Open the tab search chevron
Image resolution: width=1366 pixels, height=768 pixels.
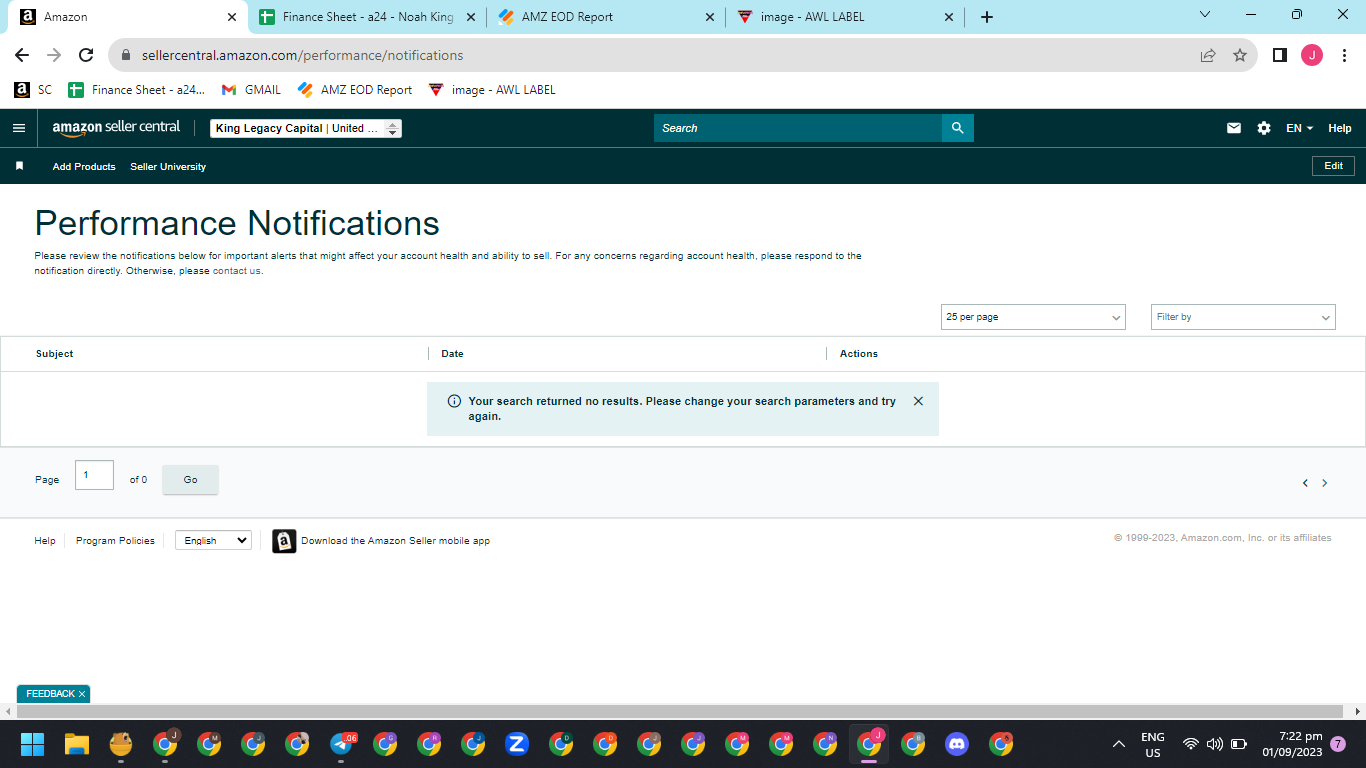click(x=1204, y=15)
